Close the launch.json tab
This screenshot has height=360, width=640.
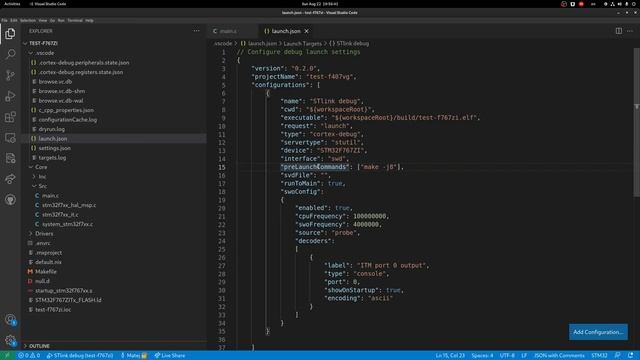[x=307, y=31]
